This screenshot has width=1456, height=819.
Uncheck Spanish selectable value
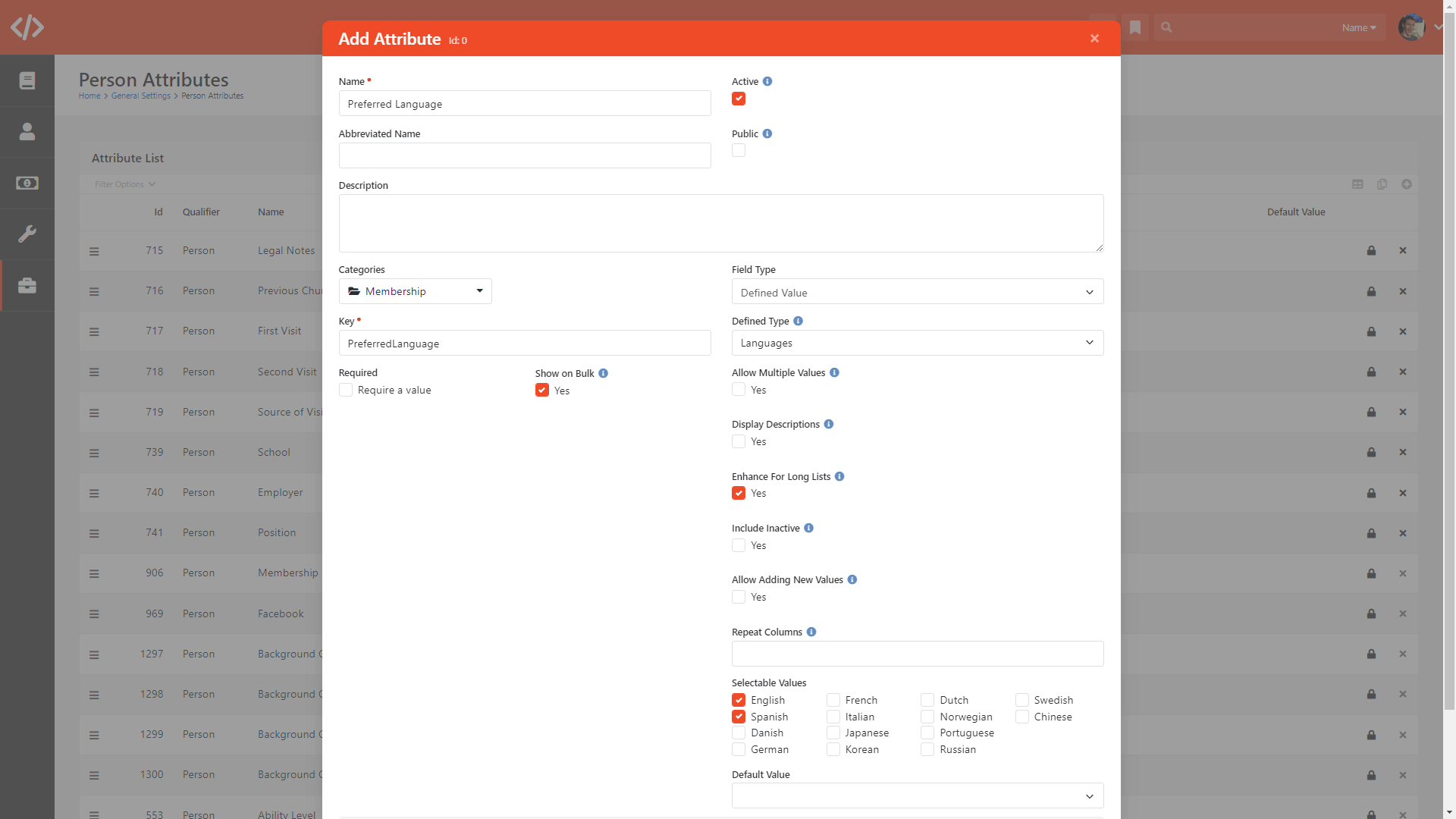[739, 717]
